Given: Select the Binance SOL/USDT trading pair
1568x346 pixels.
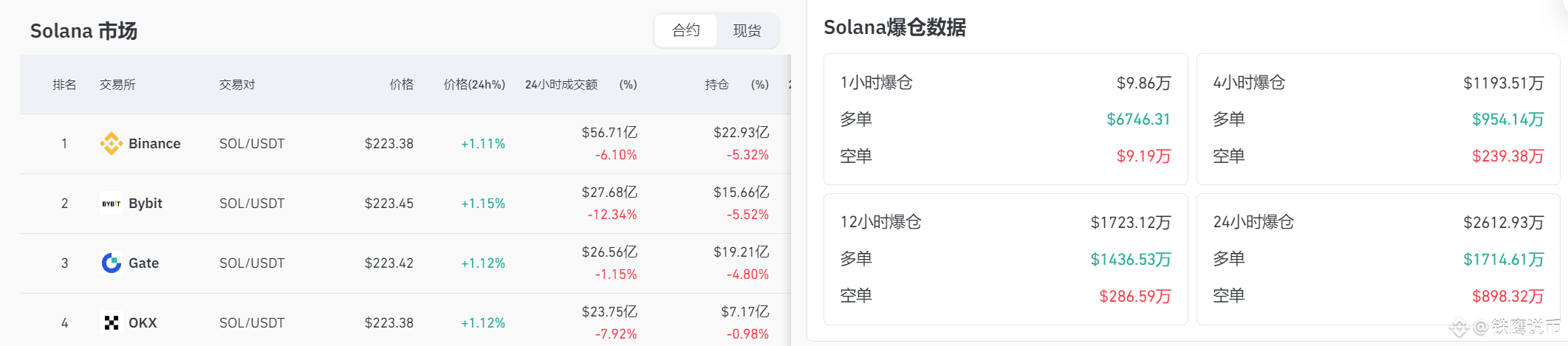Looking at the screenshot, I should 252,143.
